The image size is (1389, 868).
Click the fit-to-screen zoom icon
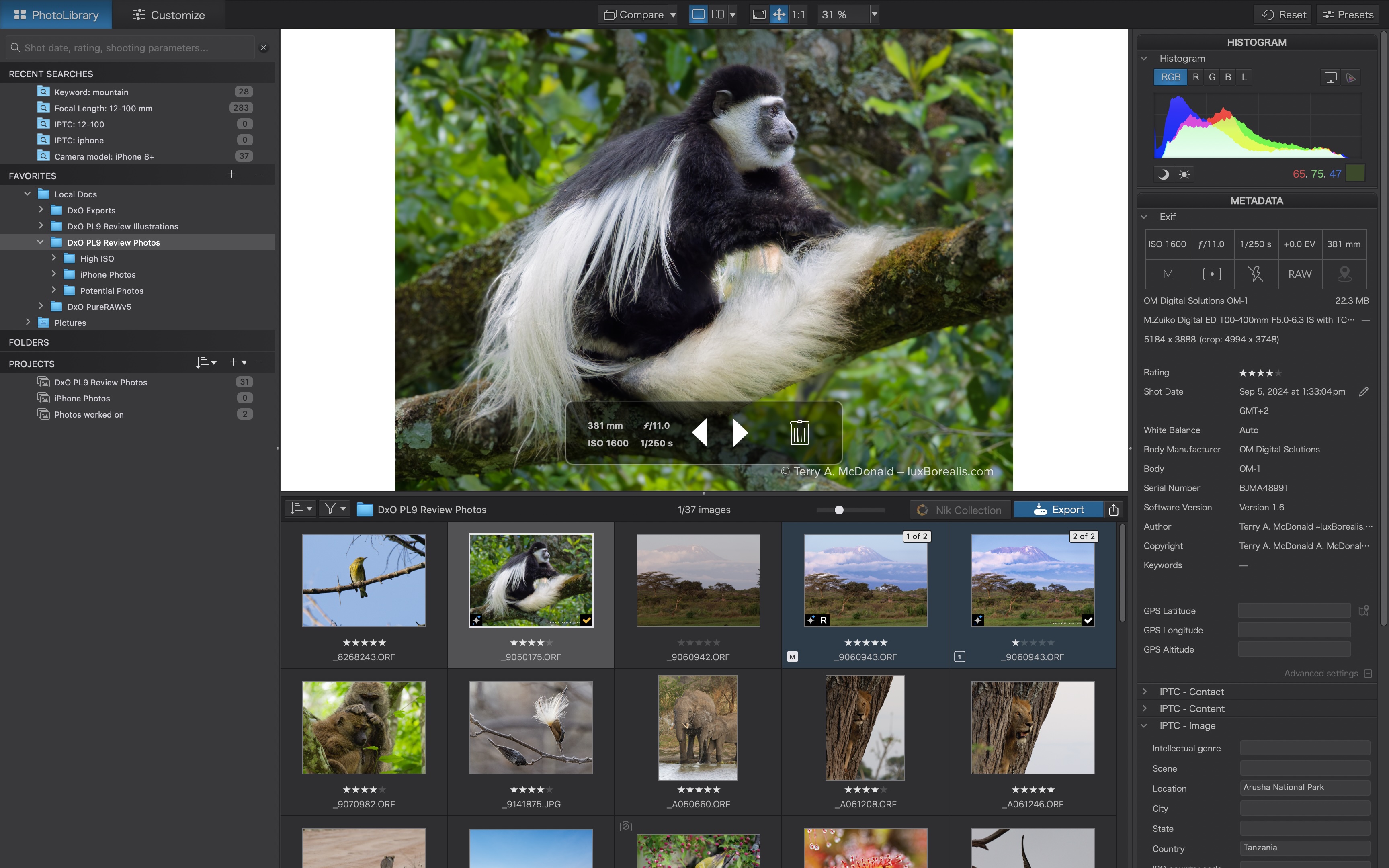(759, 14)
